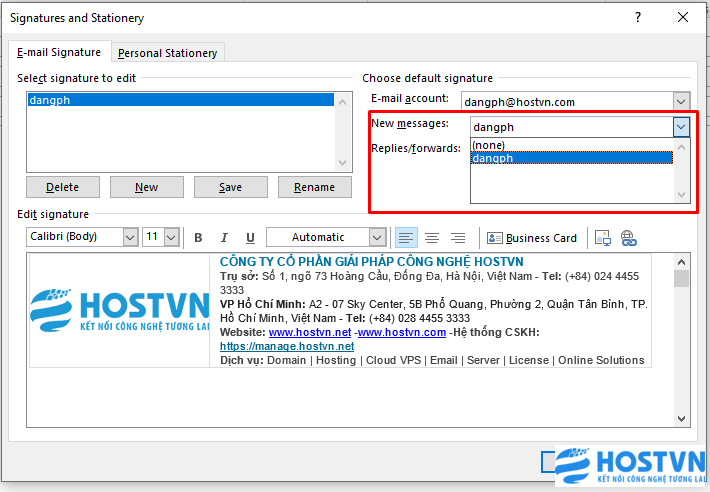Image resolution: width=710 pixels, height=492 pixels.
Task: Toggle Italic formatting in signature editor
Action: [x=224, y=238]
